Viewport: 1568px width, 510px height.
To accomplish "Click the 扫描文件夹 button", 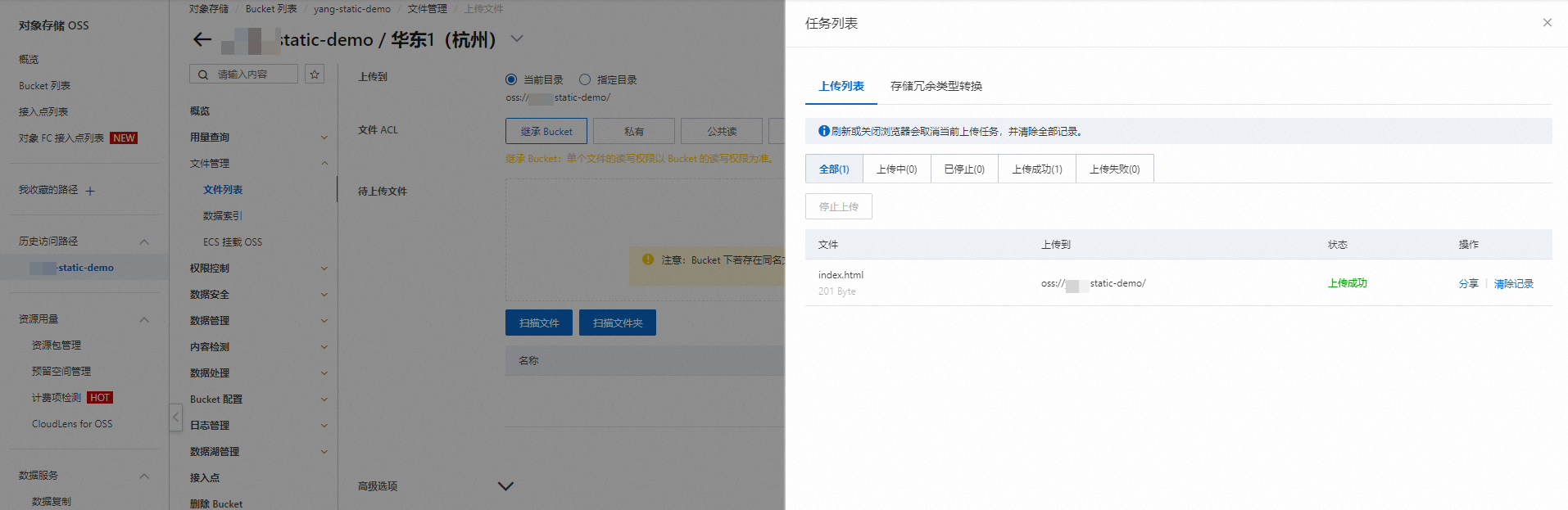I will (618, 323).
